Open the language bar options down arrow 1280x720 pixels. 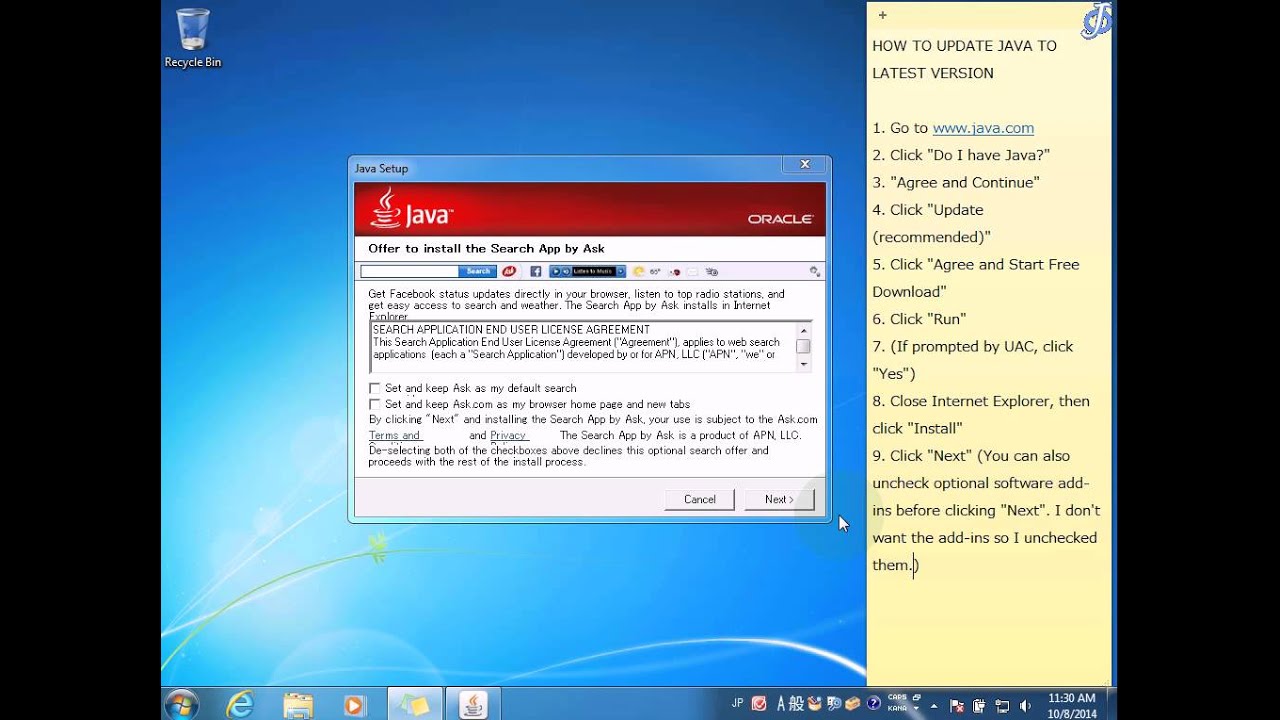click(x=917, y=708)
